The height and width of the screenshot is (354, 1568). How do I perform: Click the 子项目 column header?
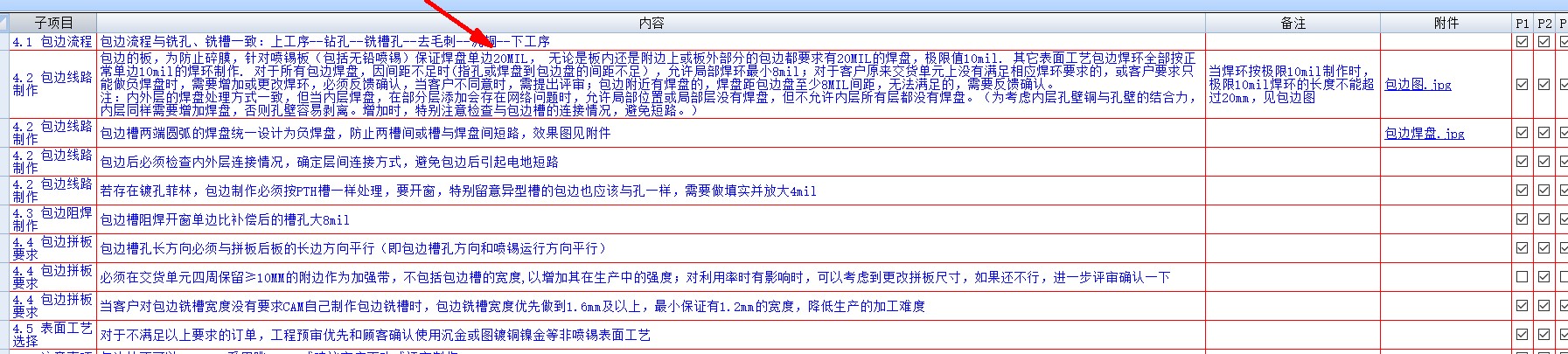53,23
